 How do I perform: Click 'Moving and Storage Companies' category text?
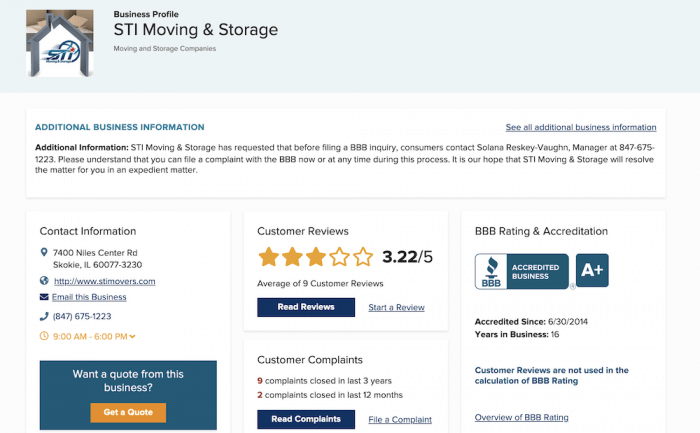point(164,49)
